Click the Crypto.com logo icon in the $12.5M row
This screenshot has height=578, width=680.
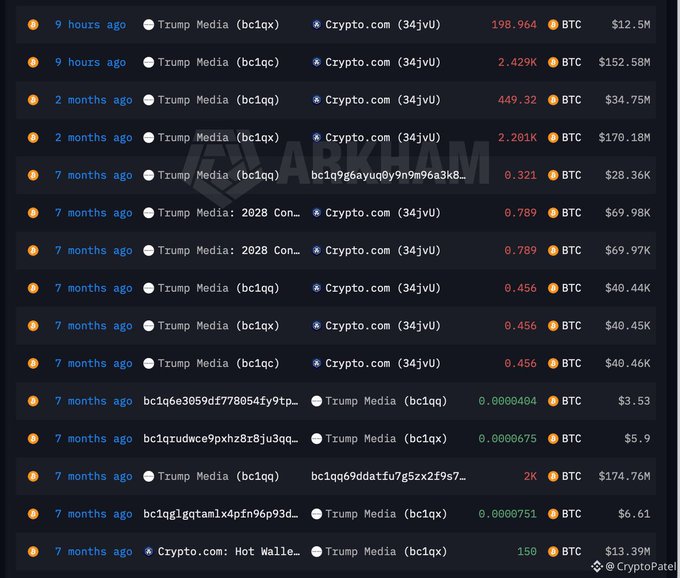[x=317, y=25]
